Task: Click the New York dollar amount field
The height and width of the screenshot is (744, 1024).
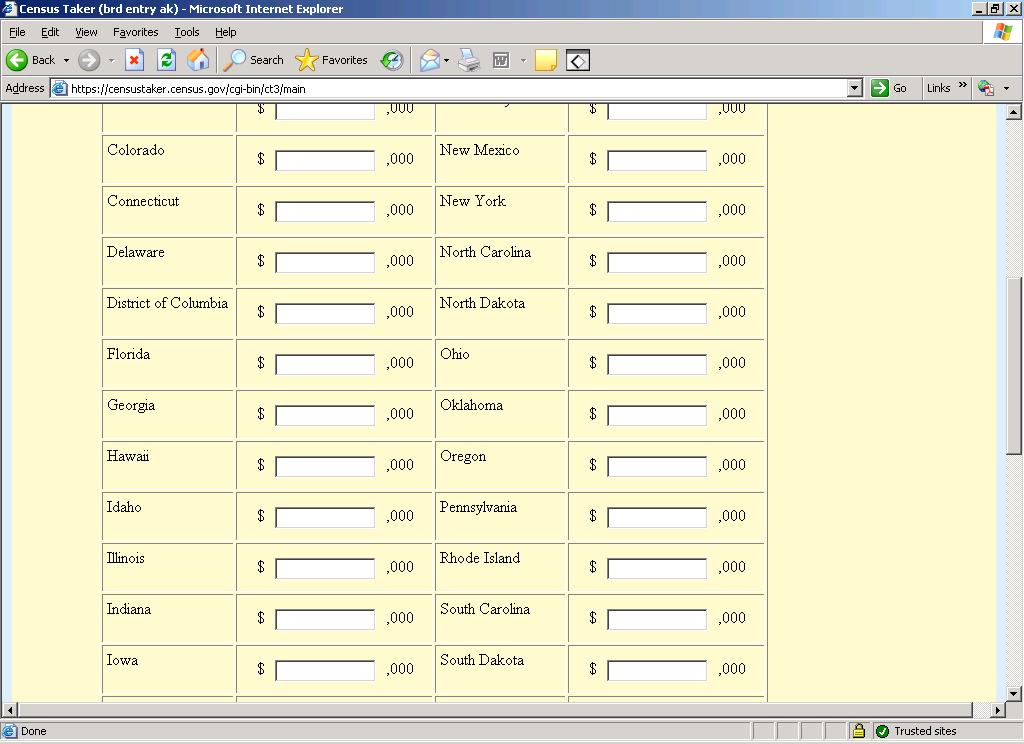Action: [657, 211]
